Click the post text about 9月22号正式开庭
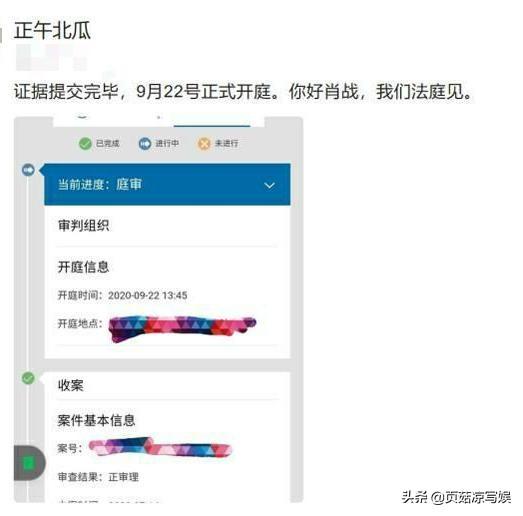Viewport: 523px width, 516px height. tap(243, 91)
